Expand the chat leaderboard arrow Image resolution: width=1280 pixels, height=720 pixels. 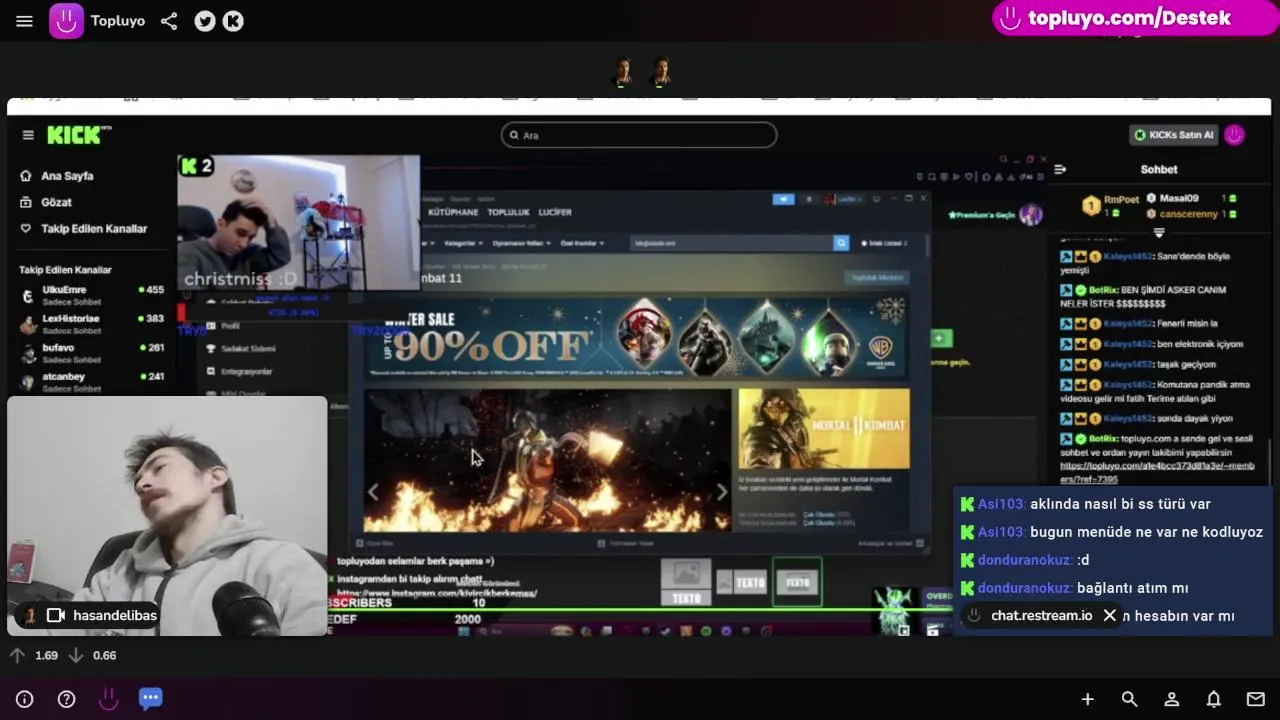1159,233
